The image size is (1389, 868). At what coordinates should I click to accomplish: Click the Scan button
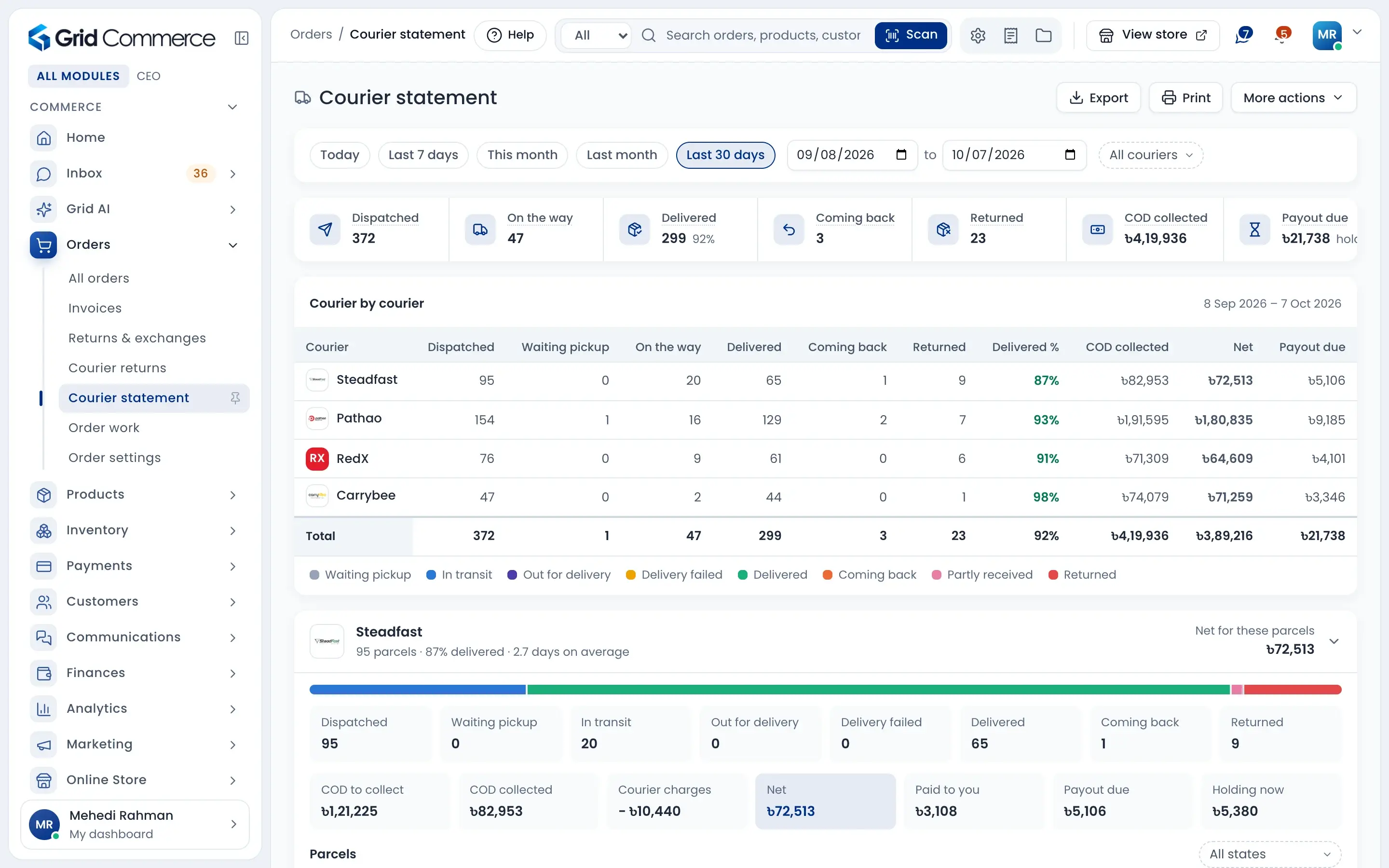tap(910, 35)
